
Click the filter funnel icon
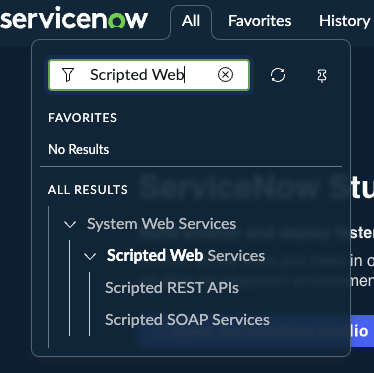click(x=68, y=75)
